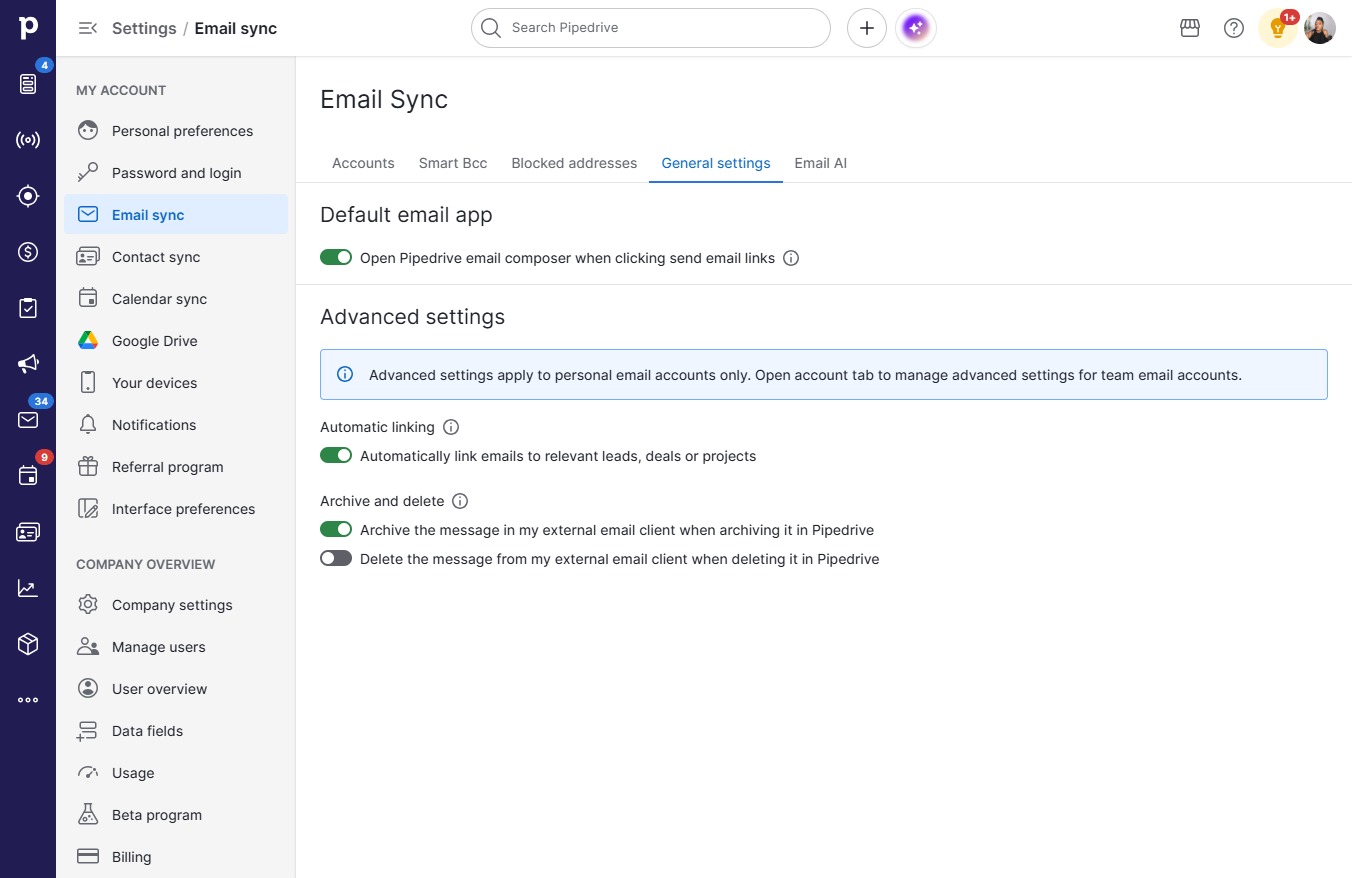Open the Pulse radar icon in the rail

(28, 140)
